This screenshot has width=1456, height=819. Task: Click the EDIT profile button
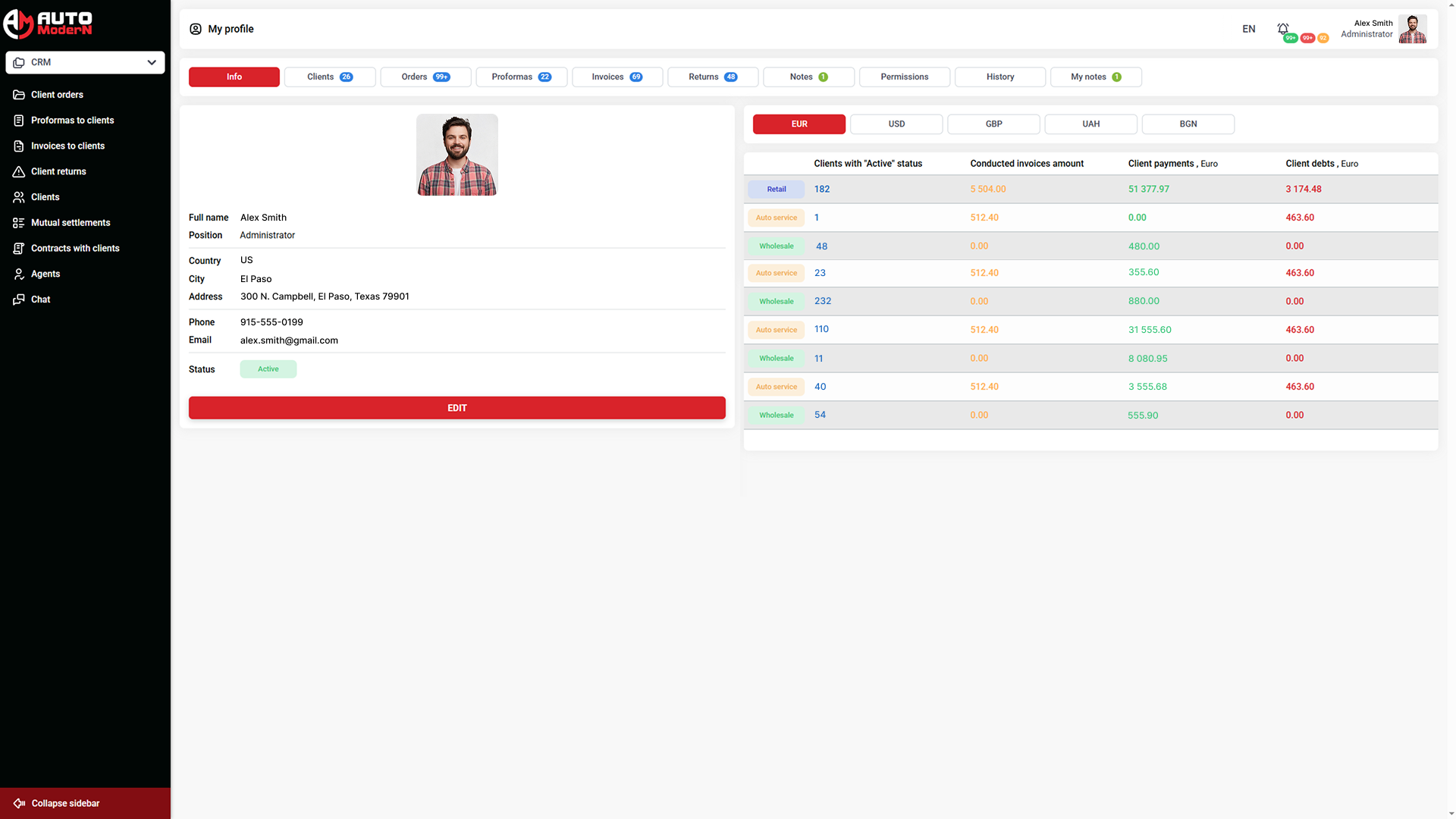click(457, 407)
